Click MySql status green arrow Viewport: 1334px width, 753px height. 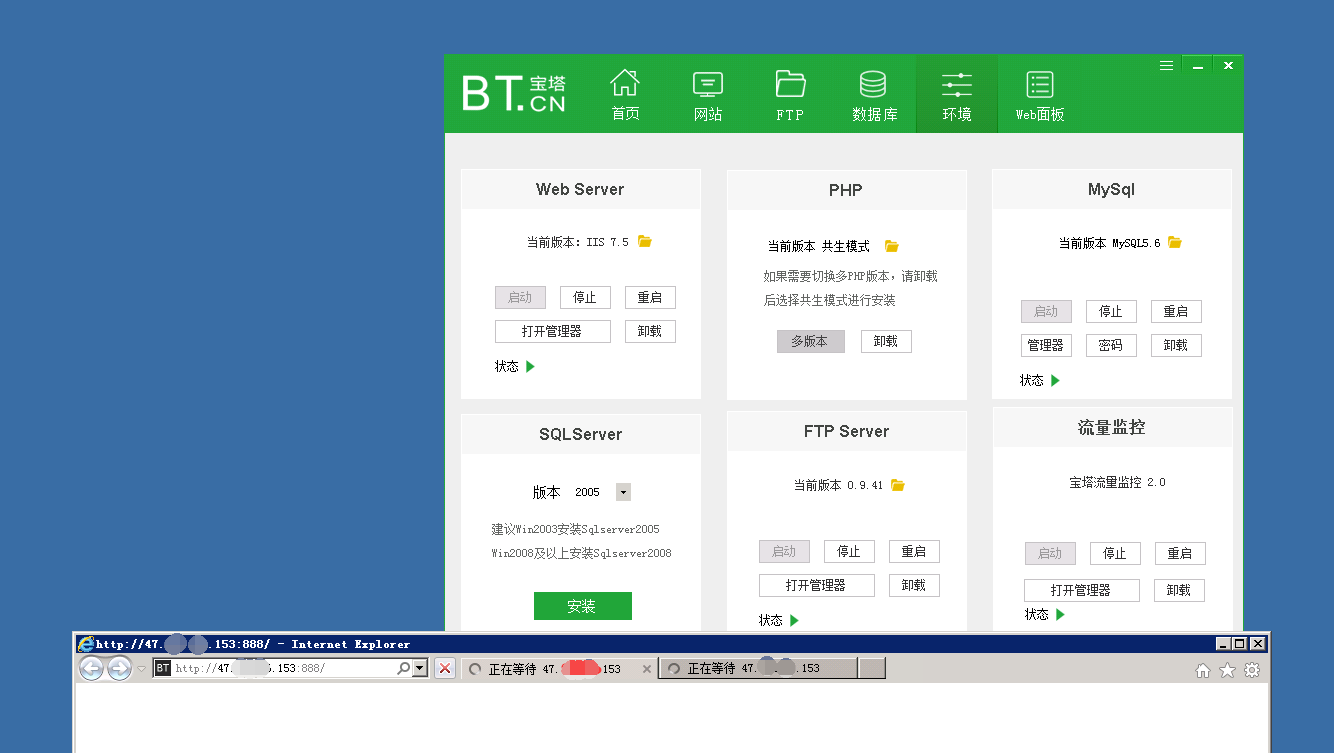[x=1056, y=380]
